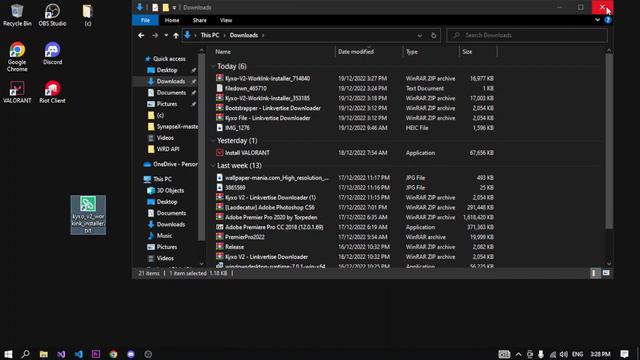640x360 pixels.
Task: Open recent locations dropdown arrow
Action: point(166,36)
